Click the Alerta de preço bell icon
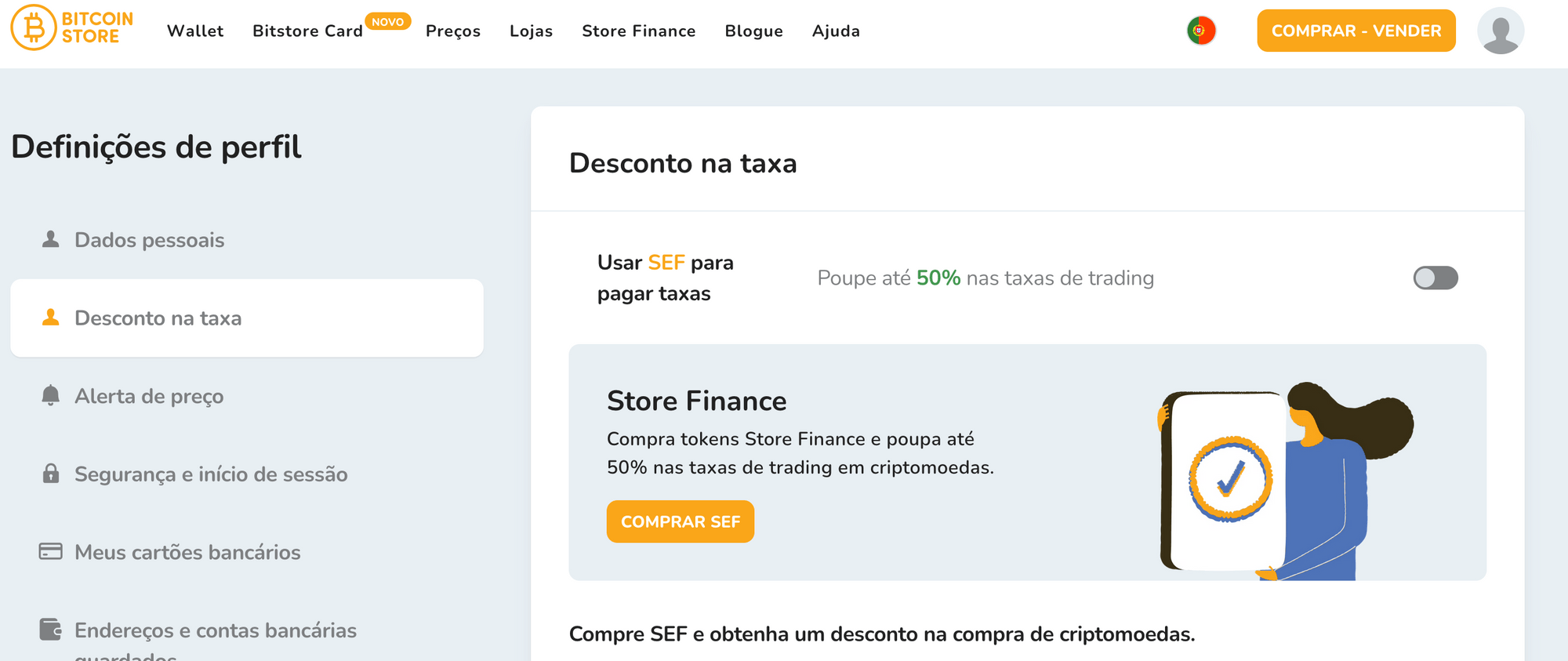 point(50,395)
